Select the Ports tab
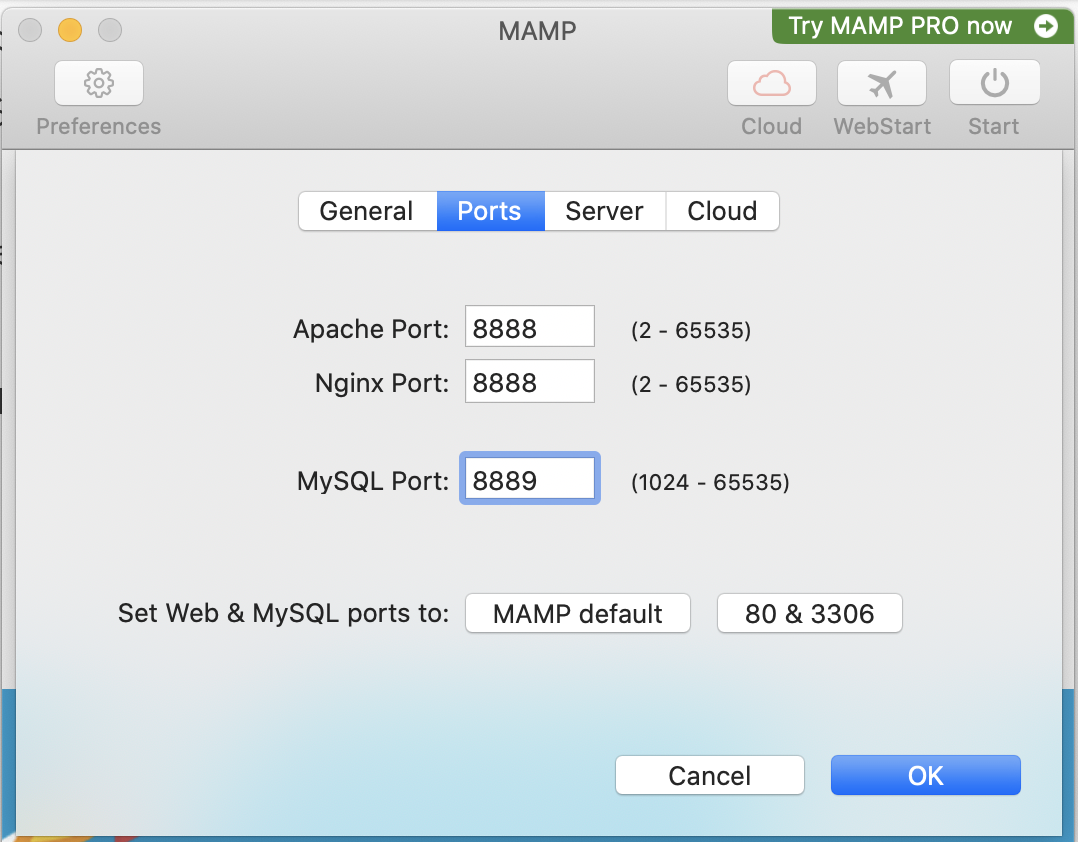 pyautogui.click(x=490, y=211)
